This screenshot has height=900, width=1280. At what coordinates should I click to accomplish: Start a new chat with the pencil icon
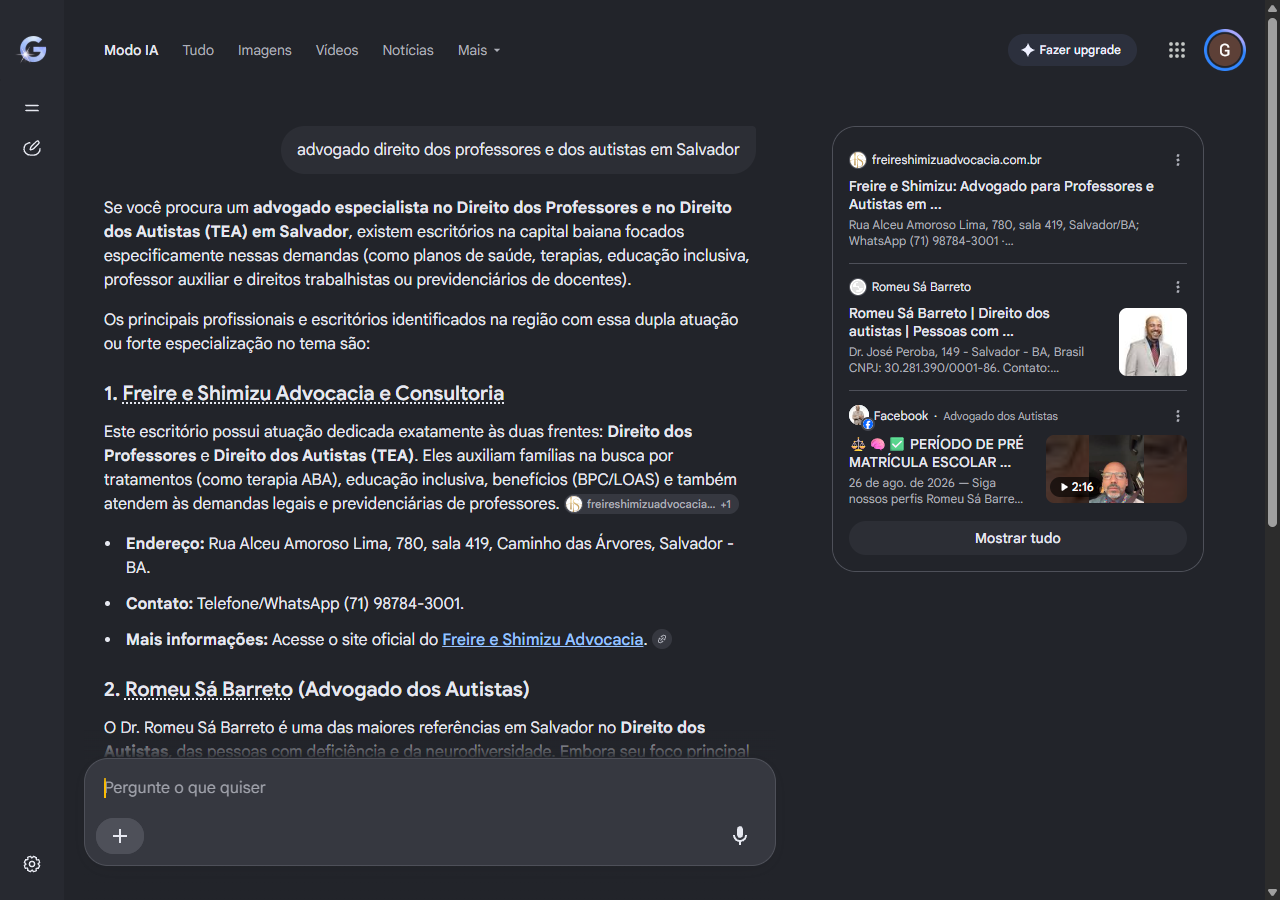coord(32,149)
